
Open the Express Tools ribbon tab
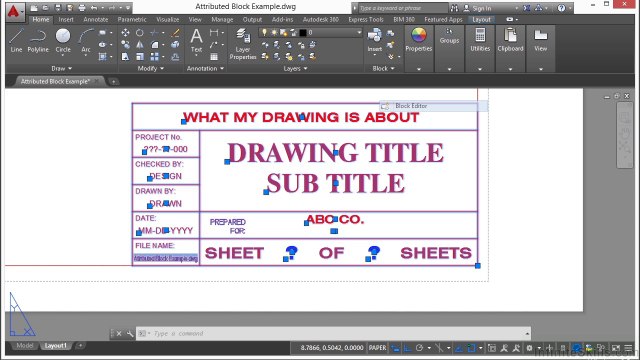(x=366, y=19)
